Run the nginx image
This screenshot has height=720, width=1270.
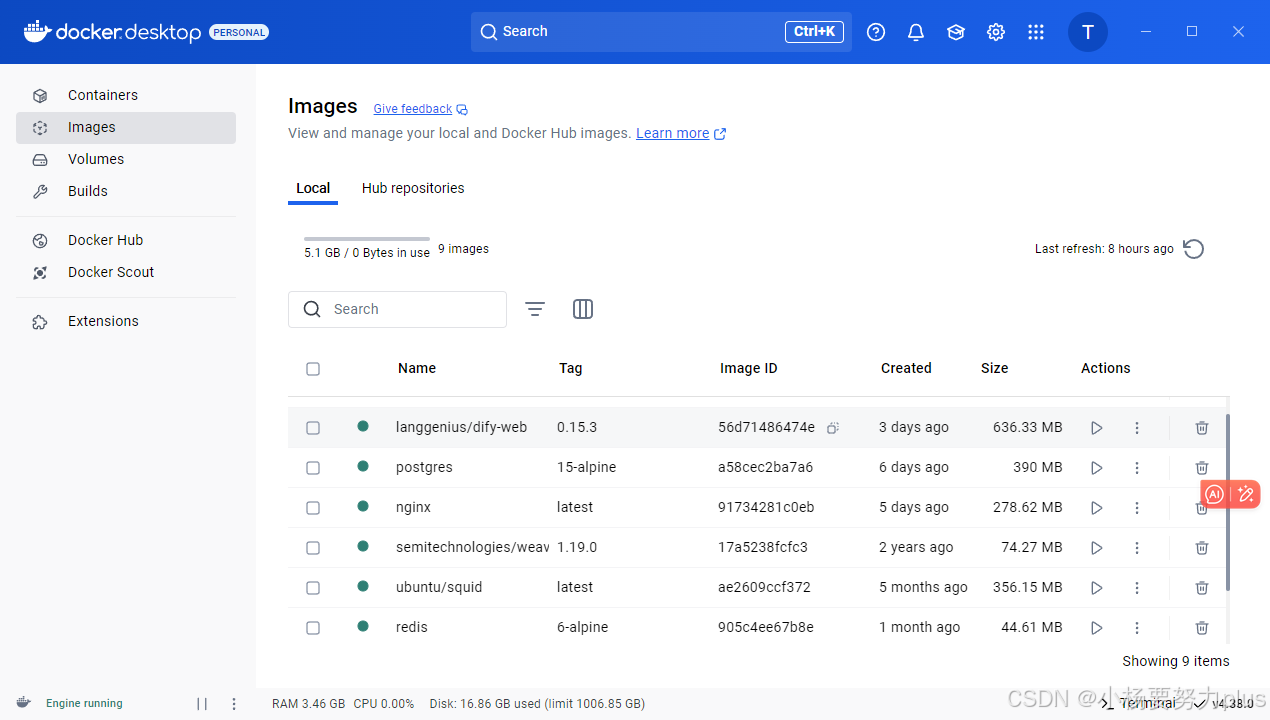(1097, 508)
